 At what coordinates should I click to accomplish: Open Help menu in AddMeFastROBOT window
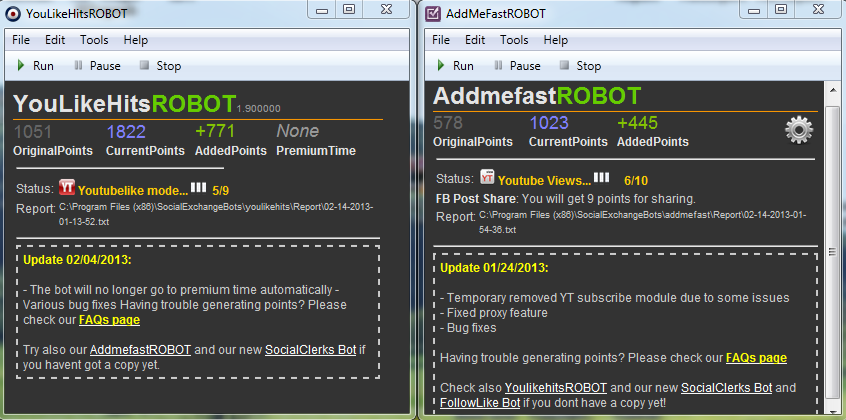[x=555, y=40]
